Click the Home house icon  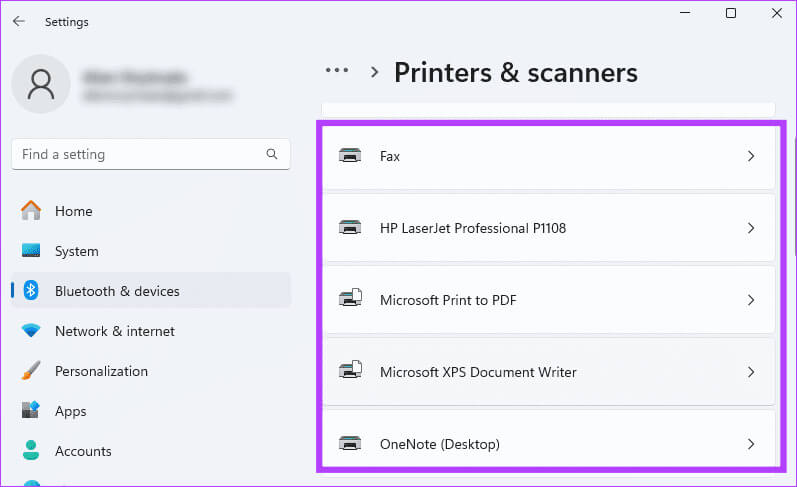point(31,210)
